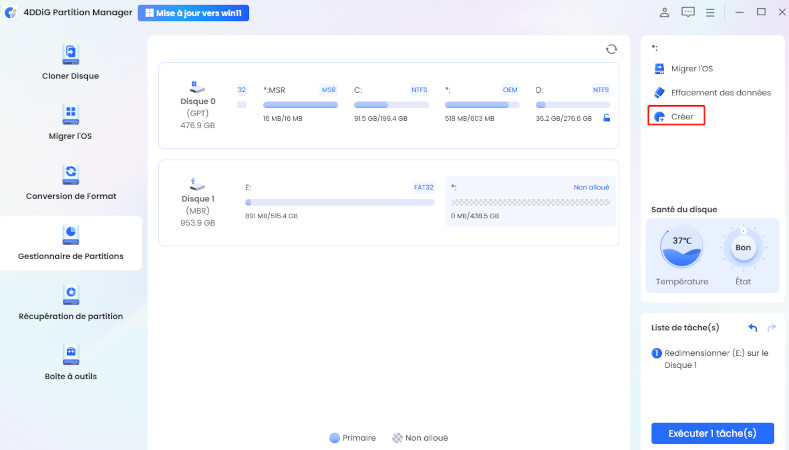This screenshot has height=450, width=789.
Task: Open Migrer l'OS in the left sidebar
Action: (x=70, y=122)
